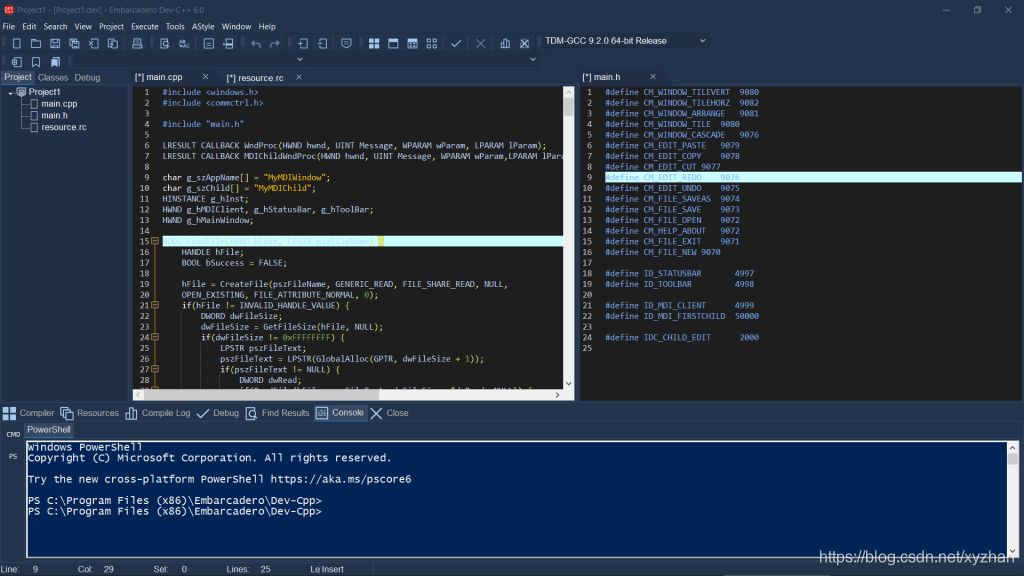Close the main.h tab
1024x576 pixels.
pos(653,77)
